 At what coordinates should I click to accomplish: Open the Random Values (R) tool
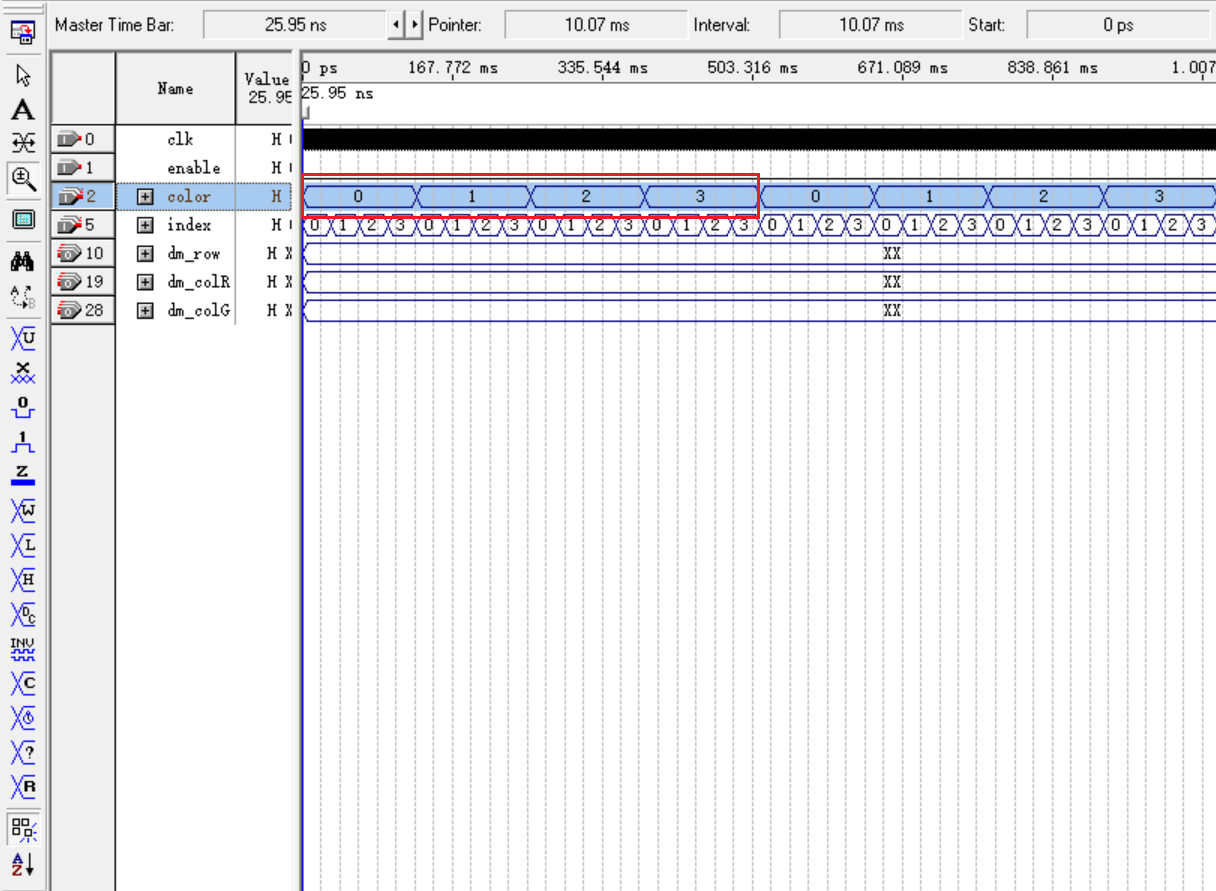(x=24, y=787)
